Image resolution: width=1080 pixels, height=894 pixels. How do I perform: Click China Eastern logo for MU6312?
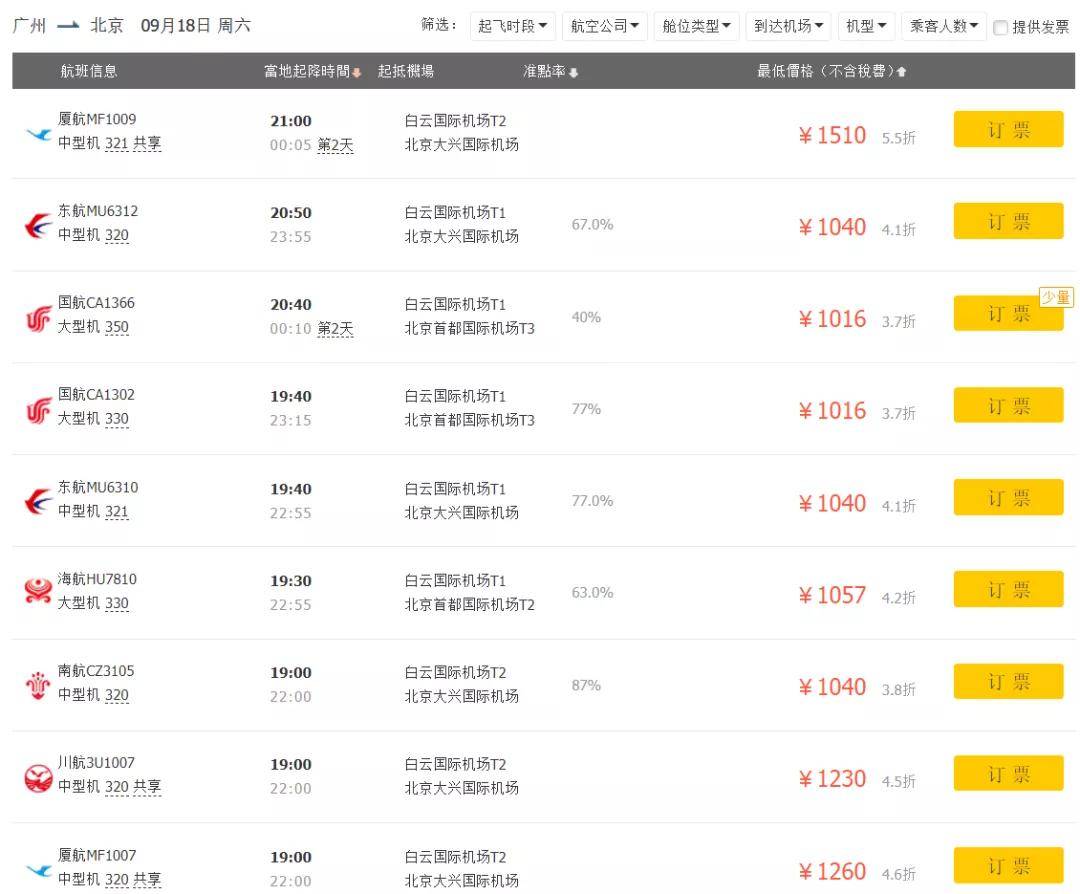(39, 225)
